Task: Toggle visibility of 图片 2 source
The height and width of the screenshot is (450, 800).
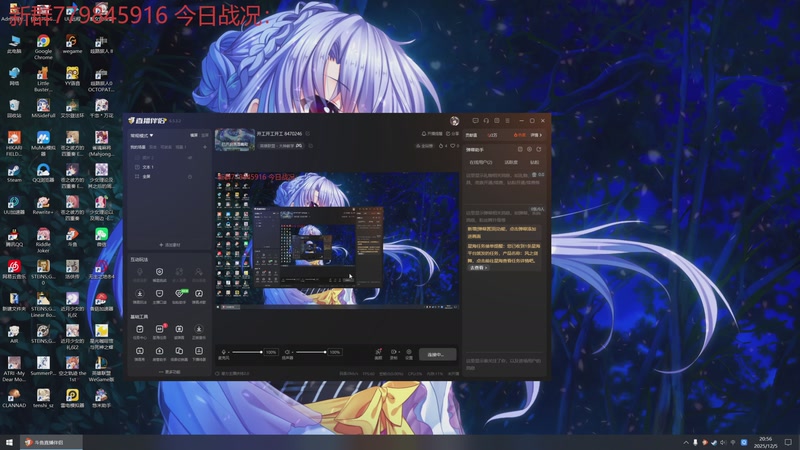Action: 190,158
